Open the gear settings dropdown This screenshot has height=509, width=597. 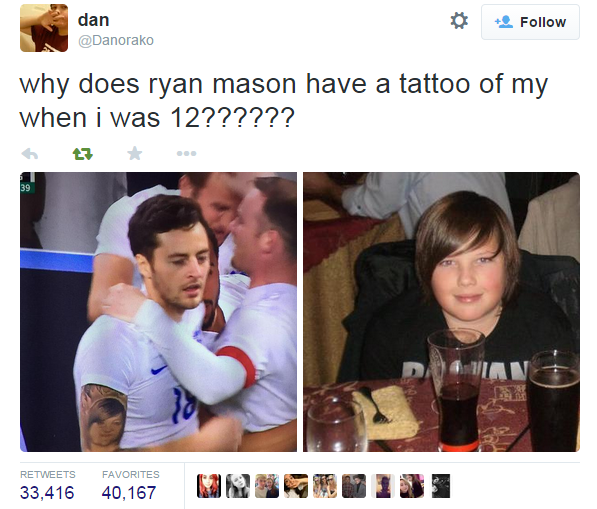point(459,21)
